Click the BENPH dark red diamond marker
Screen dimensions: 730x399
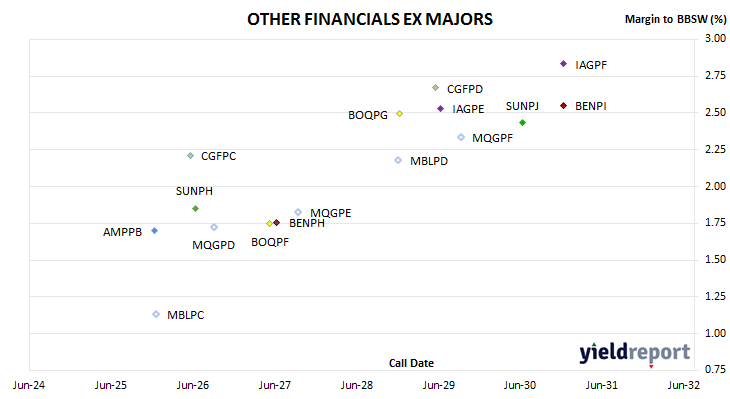pyautogui.click(x=277, y=223)
